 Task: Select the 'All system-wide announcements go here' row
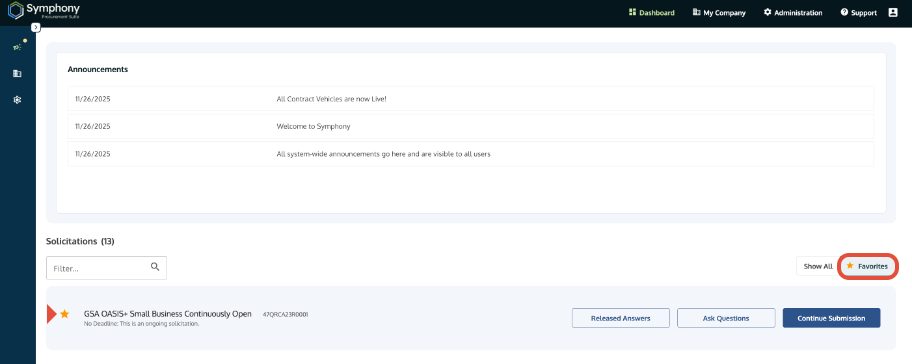coord(471,154)
